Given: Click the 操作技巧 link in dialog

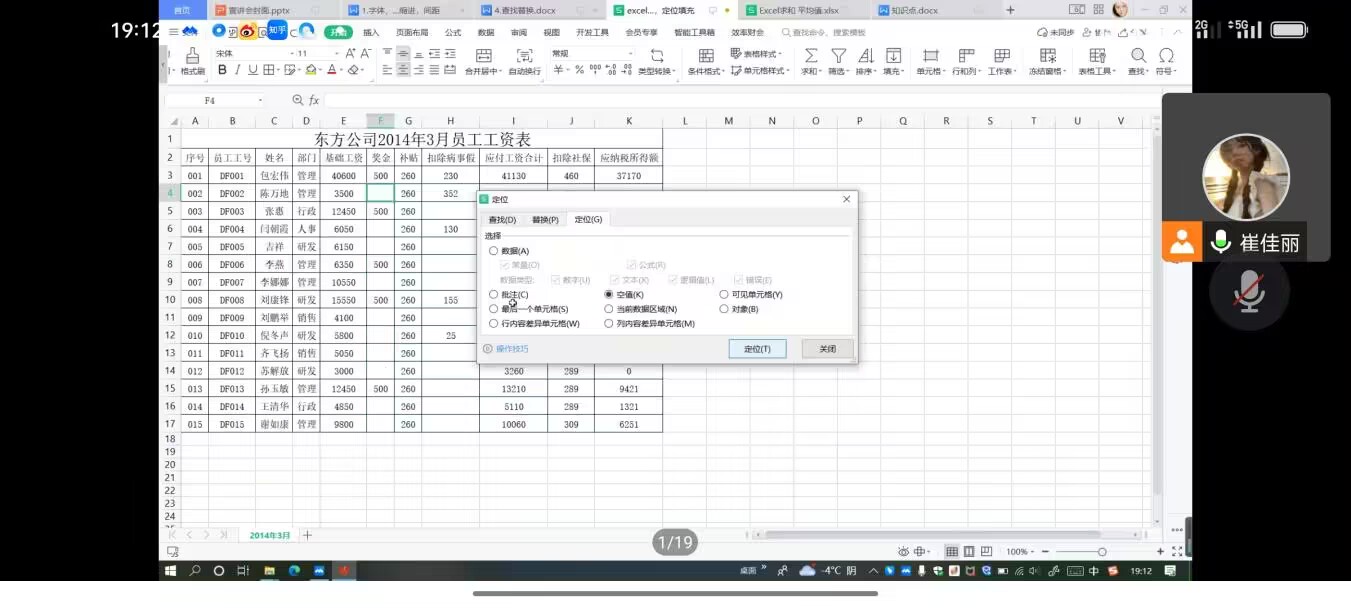Looking at the screenshot, I should coord(511,349).
